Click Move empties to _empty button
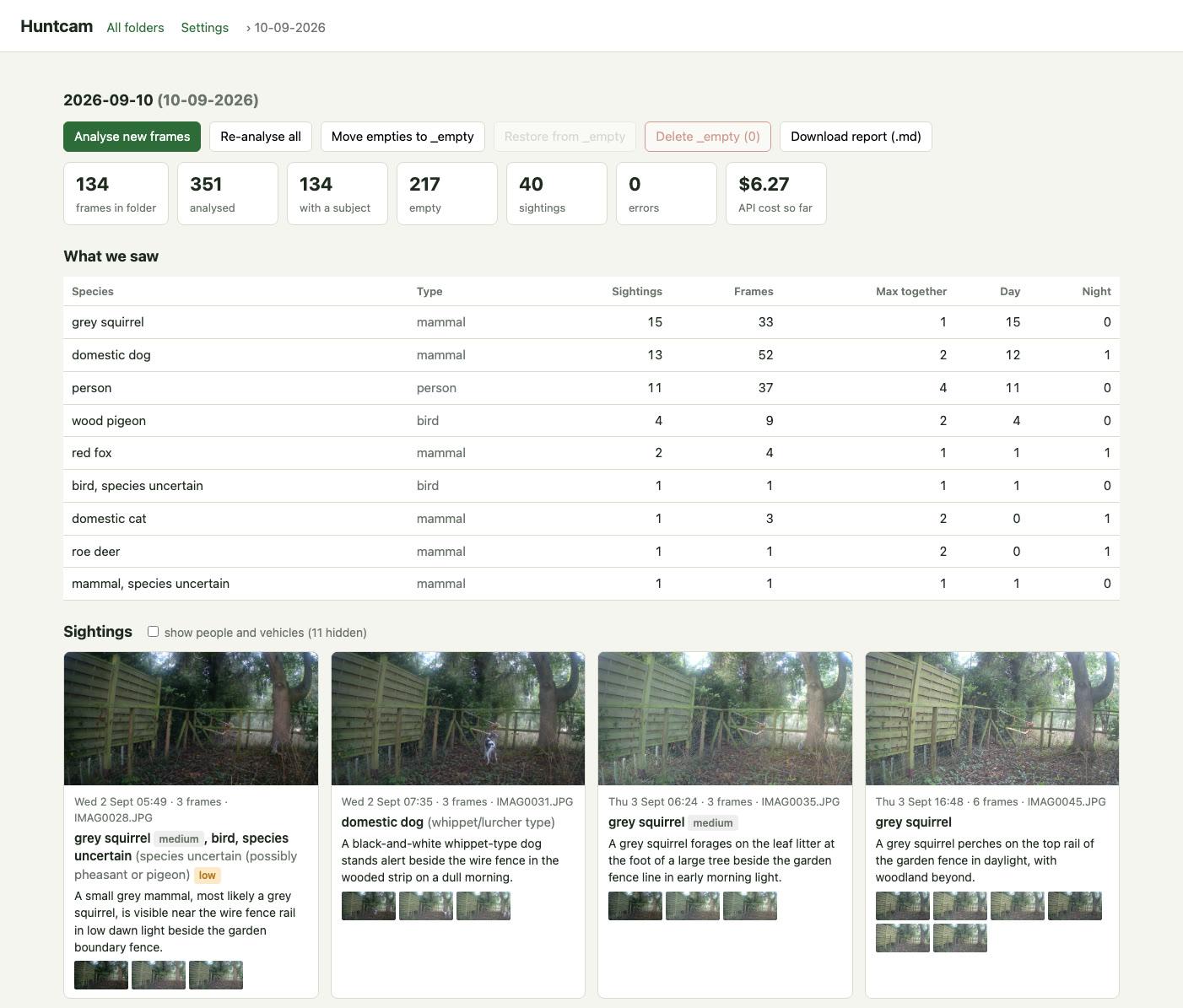 pos(402,137)
